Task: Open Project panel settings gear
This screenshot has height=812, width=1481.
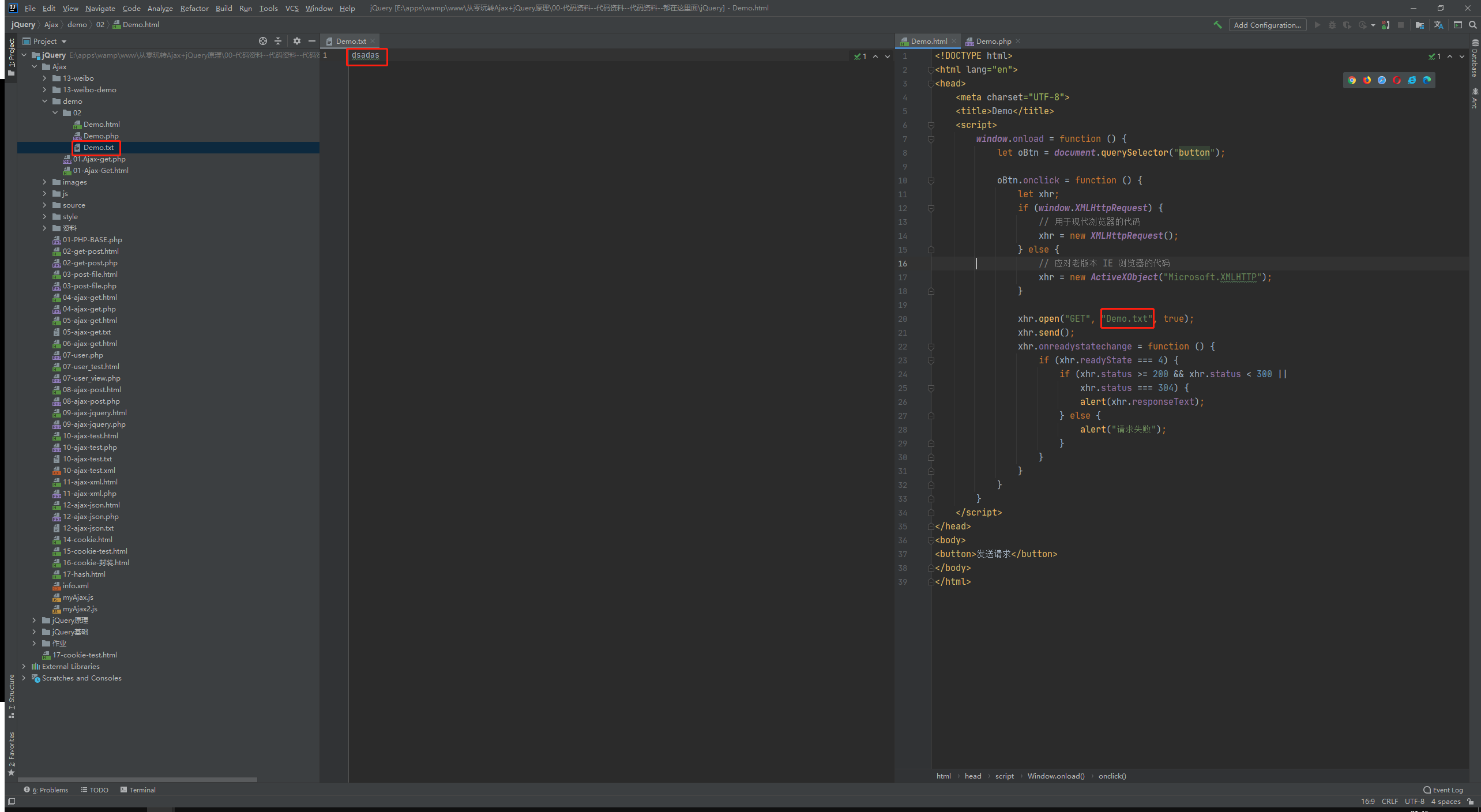Action: click(x=296, y=41)
